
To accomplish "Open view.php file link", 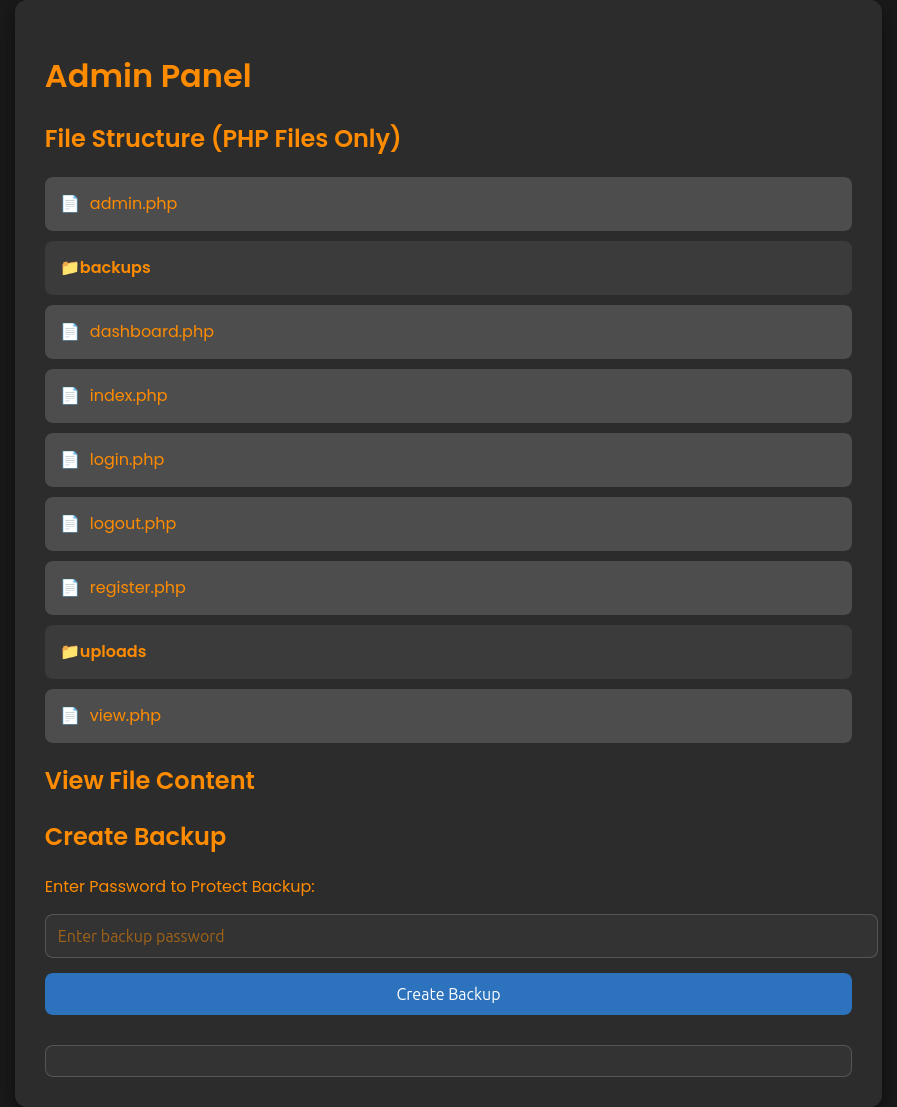I will pyautogui.click(x=125, y=716).
